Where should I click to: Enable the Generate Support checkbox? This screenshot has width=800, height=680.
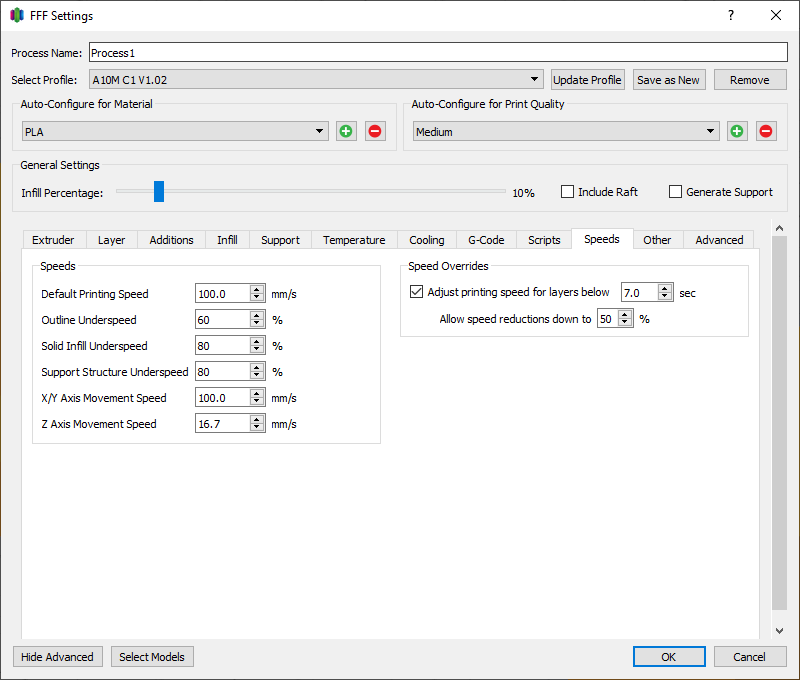[676, 192]
